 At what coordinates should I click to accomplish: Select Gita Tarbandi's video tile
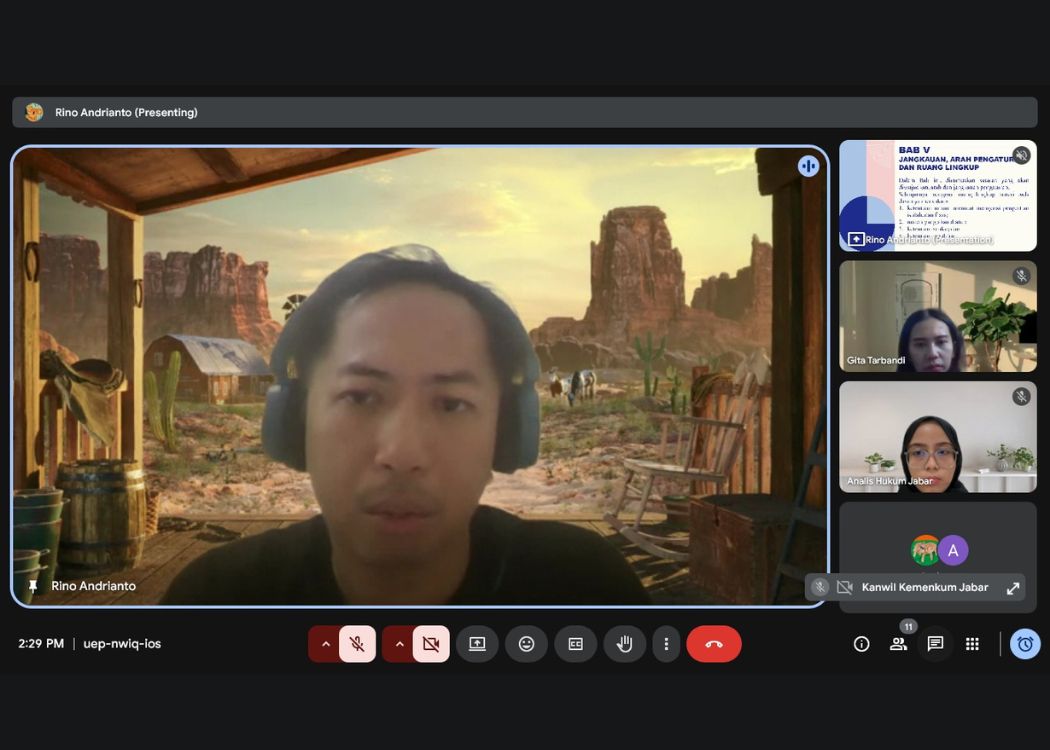pos(937,316)
